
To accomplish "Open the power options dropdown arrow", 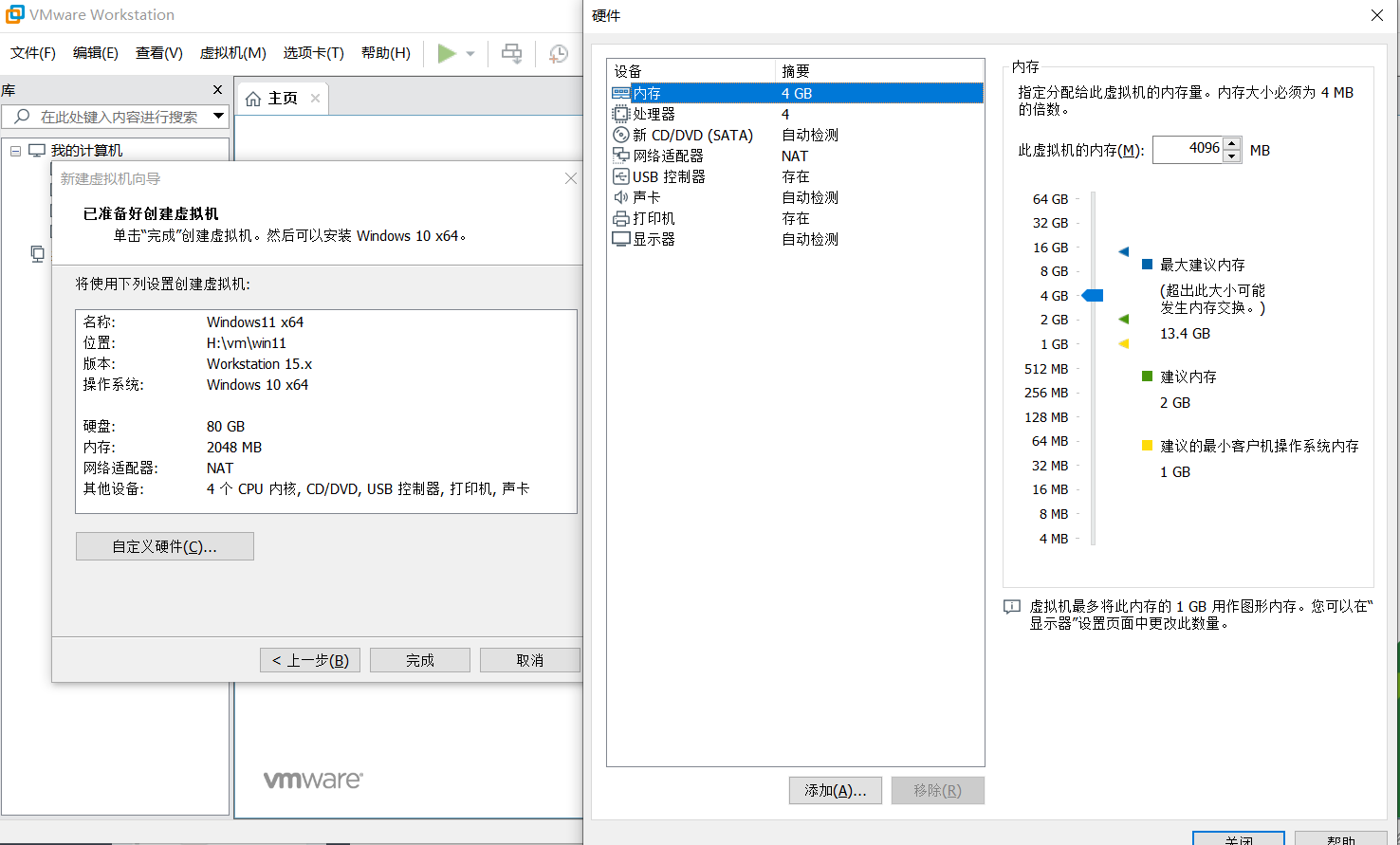I will click(470, 54).
